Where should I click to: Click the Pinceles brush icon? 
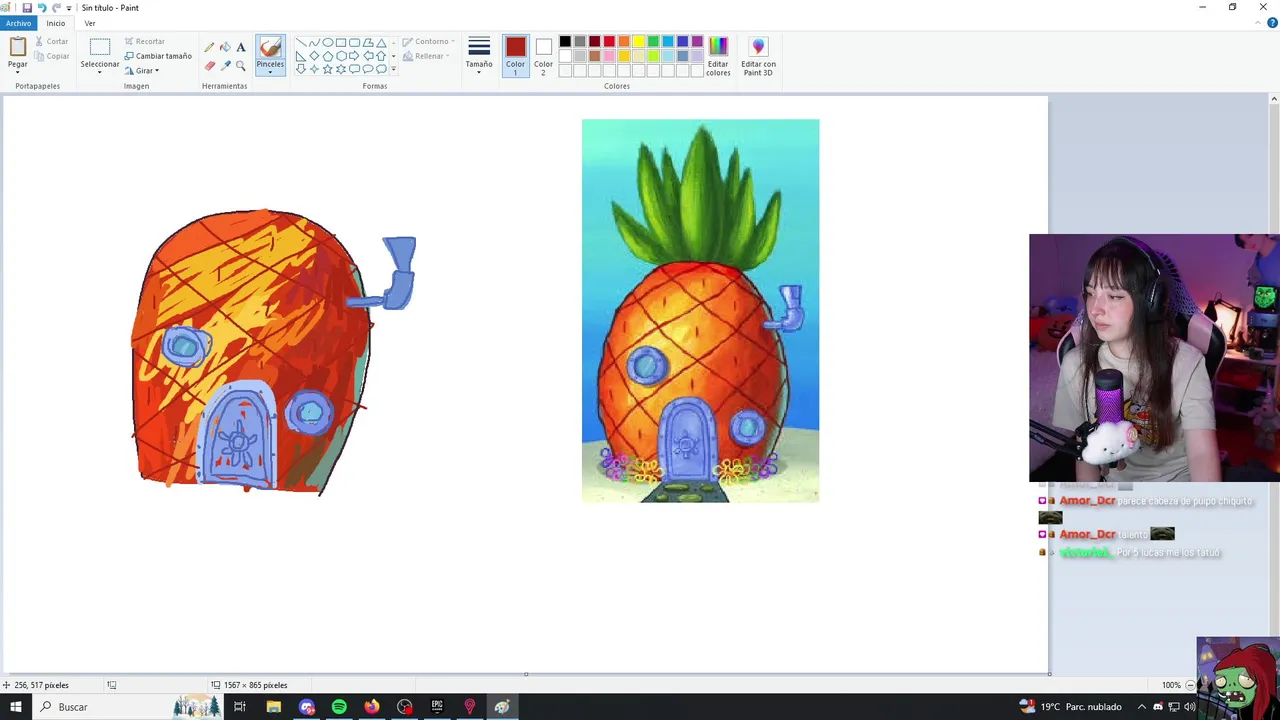click(x=270, y=48)
